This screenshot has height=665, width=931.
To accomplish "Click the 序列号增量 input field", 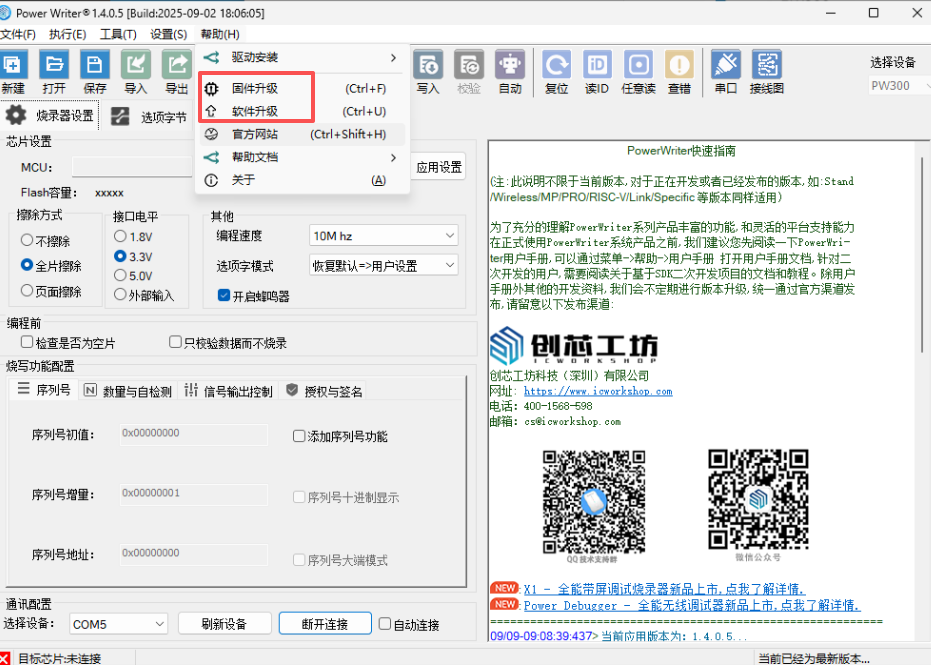I will tap(194, 494).
